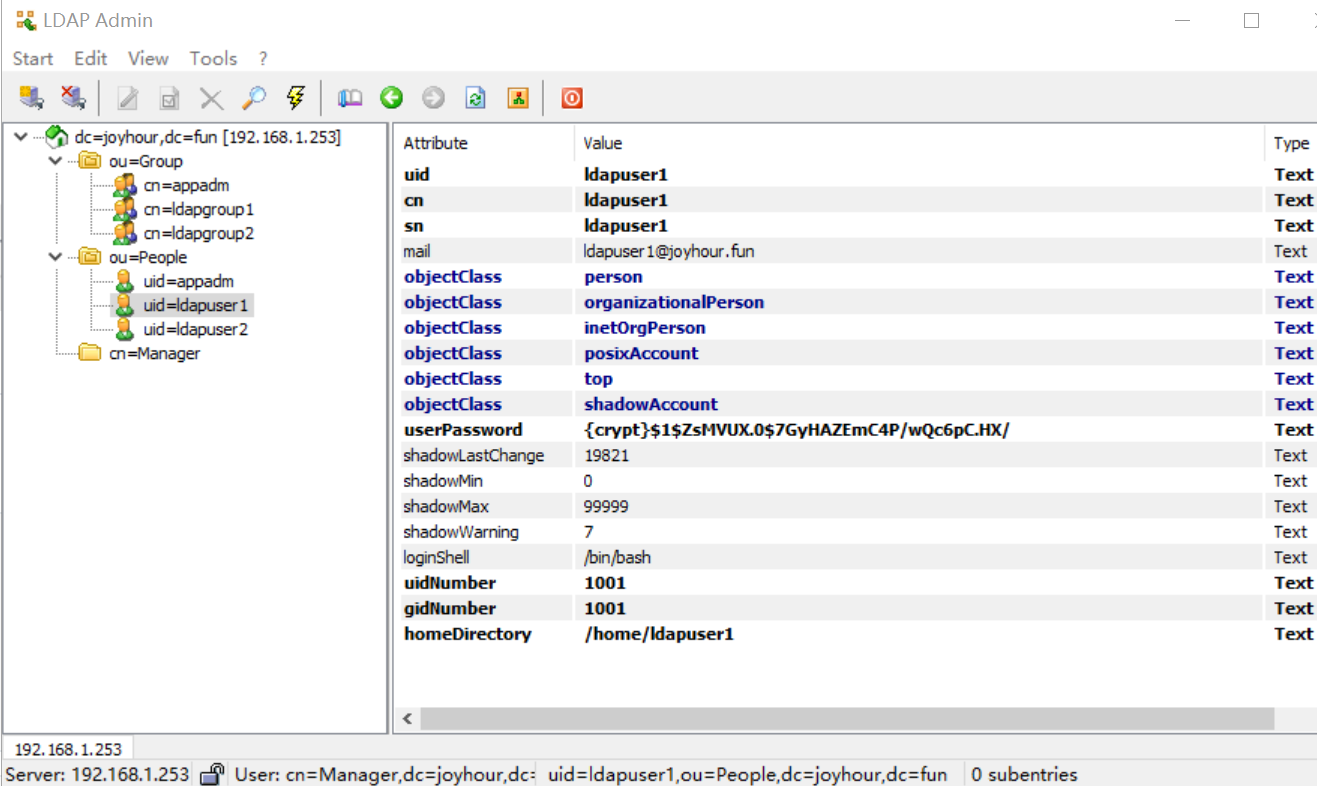Viewport: 1317px width, 786px height.
Task: Select the homeDirectory value /home/ldapuser1
Action: point(659,634)
